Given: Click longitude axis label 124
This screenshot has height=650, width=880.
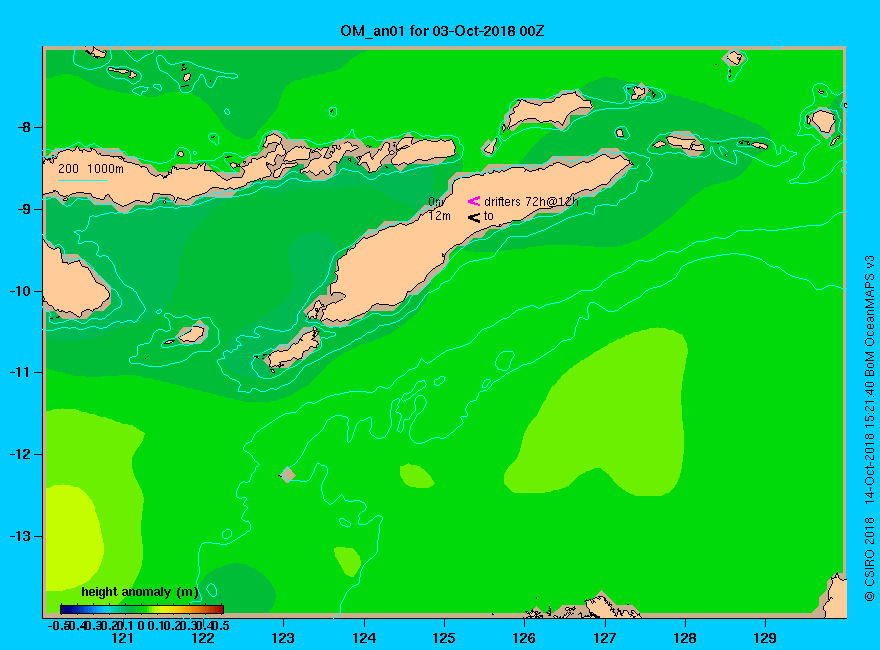Looking at the screenshot, I should (364, 638).
